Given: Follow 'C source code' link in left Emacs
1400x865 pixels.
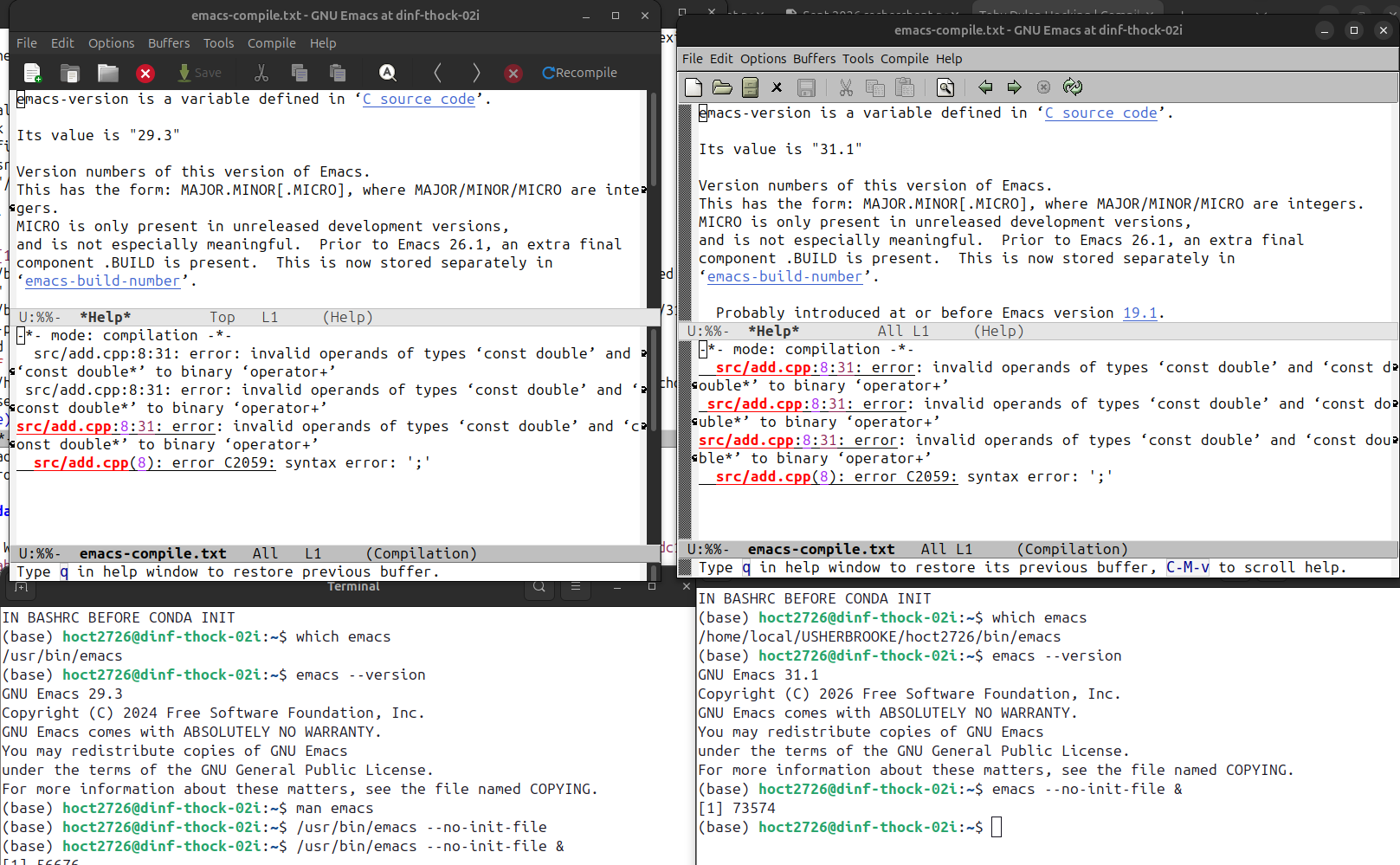Looking at the screenshot, I should click(419, 100).
